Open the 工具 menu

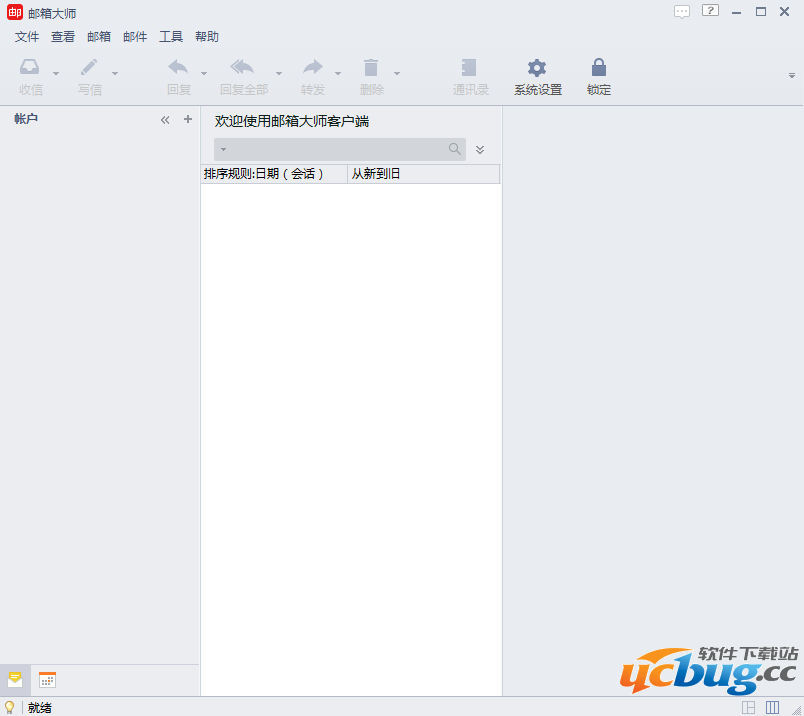(171, 37)
